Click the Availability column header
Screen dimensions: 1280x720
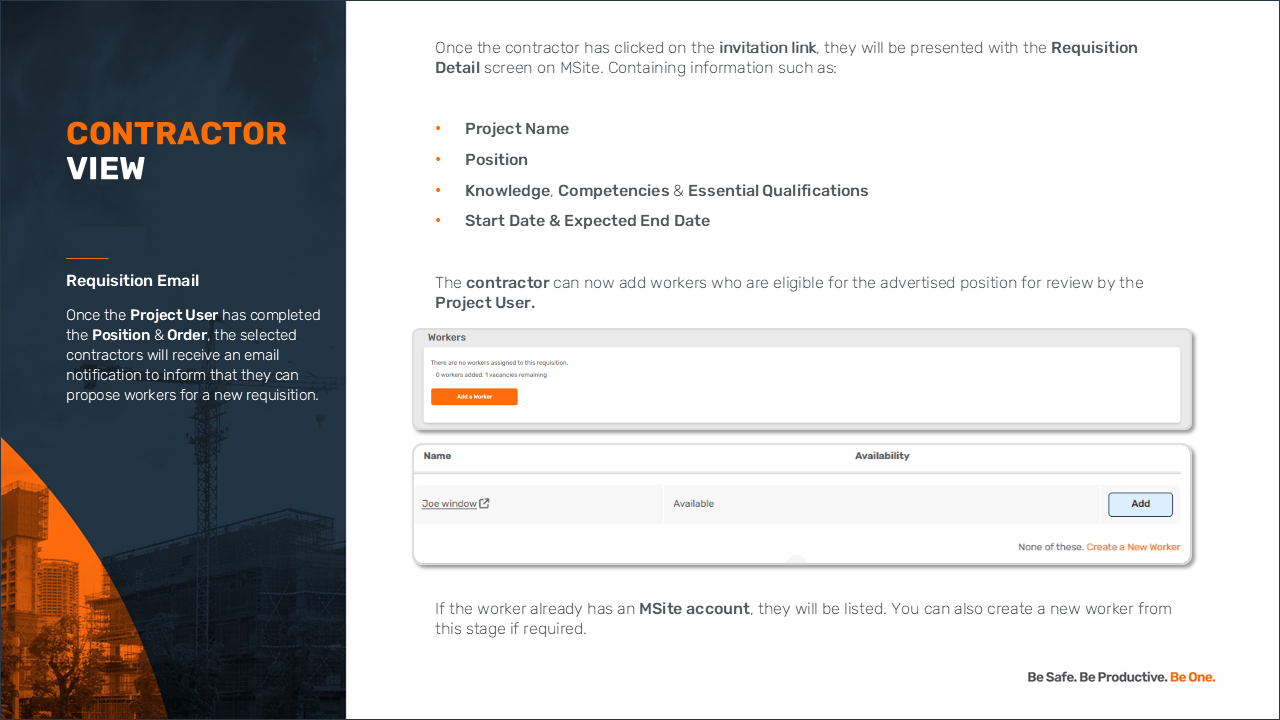coord(881,456)
